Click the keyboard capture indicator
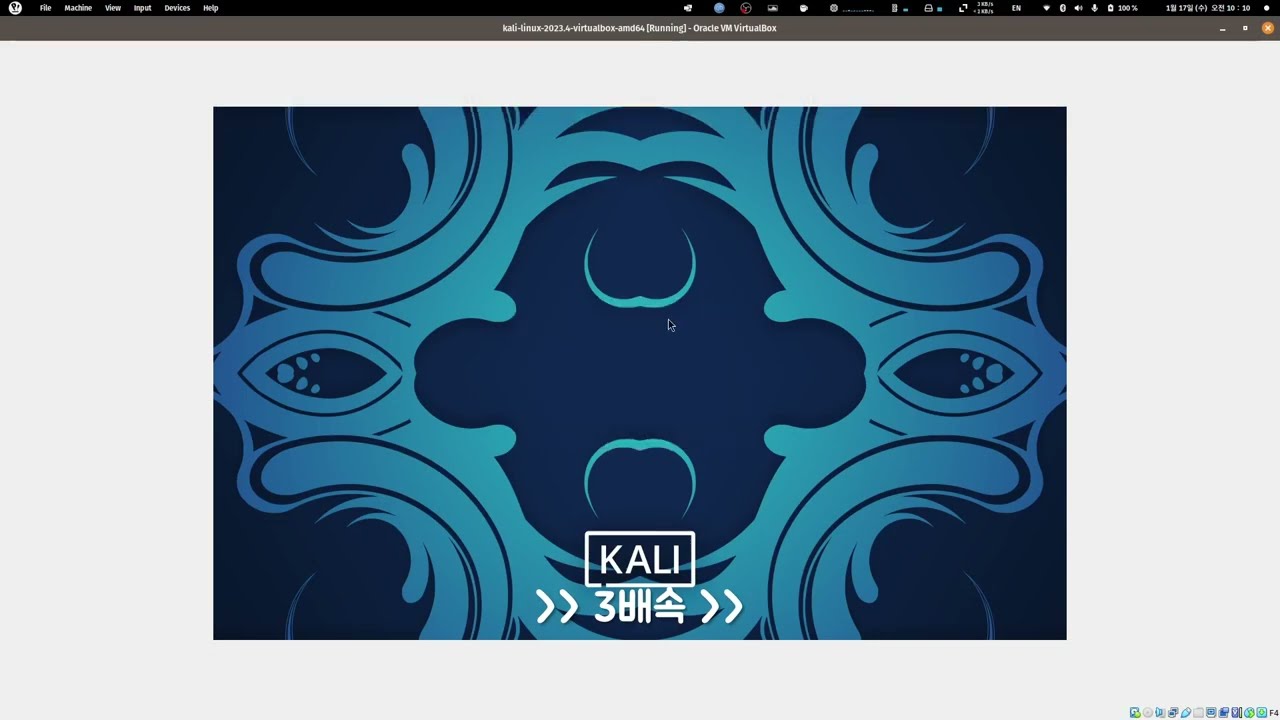This screenshot has height=720, width=1280. [x=1262, y=713]
